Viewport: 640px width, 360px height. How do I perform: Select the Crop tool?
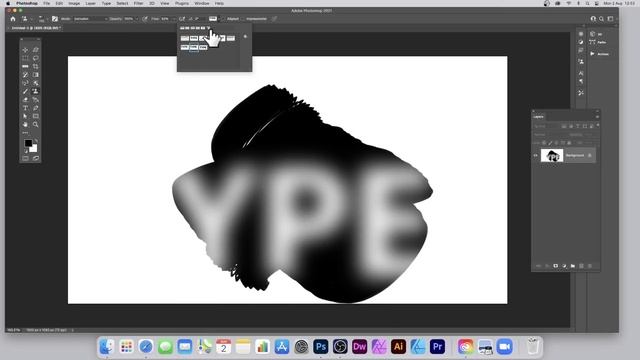(36, 66)
